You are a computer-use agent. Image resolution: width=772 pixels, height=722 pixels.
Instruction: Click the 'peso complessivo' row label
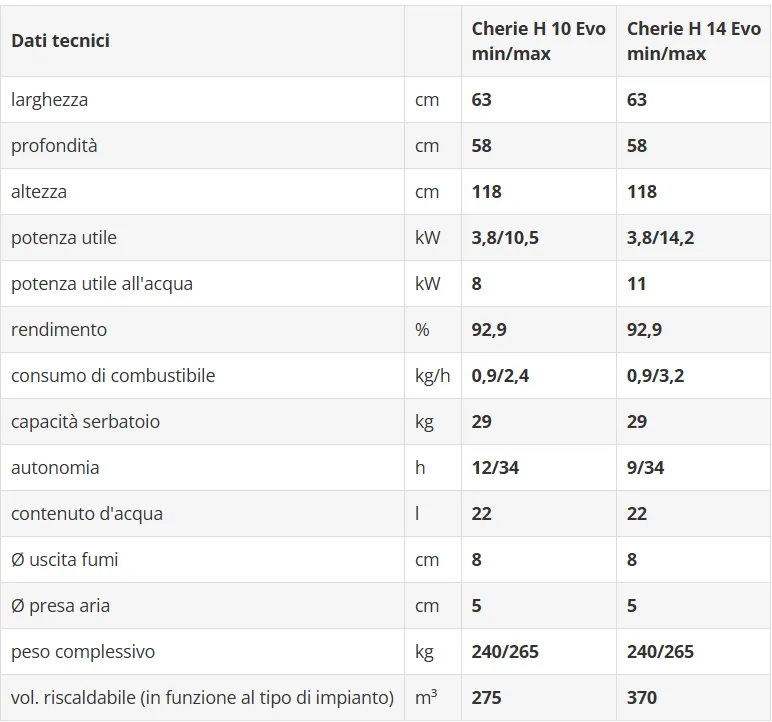click(x=83, y=652)
